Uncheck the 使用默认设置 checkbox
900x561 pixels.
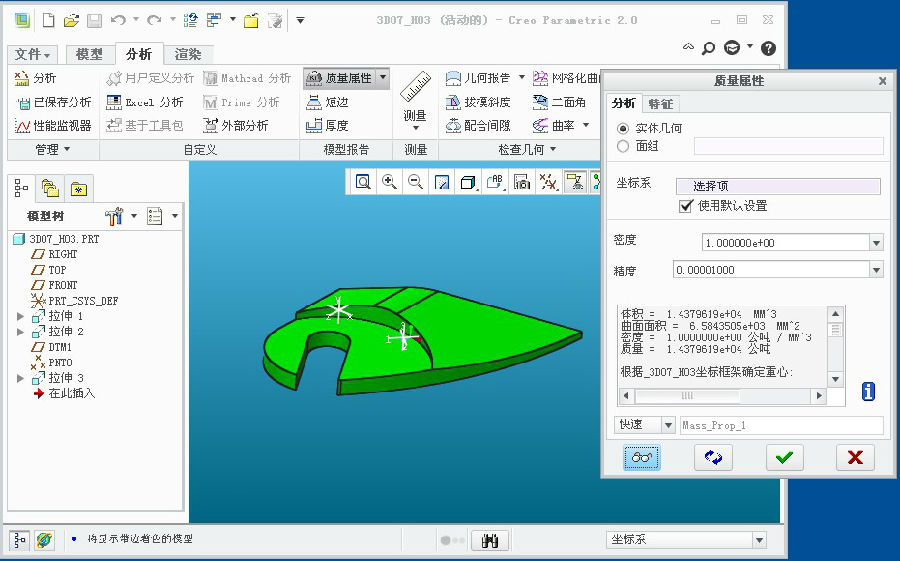pos(685,206)
